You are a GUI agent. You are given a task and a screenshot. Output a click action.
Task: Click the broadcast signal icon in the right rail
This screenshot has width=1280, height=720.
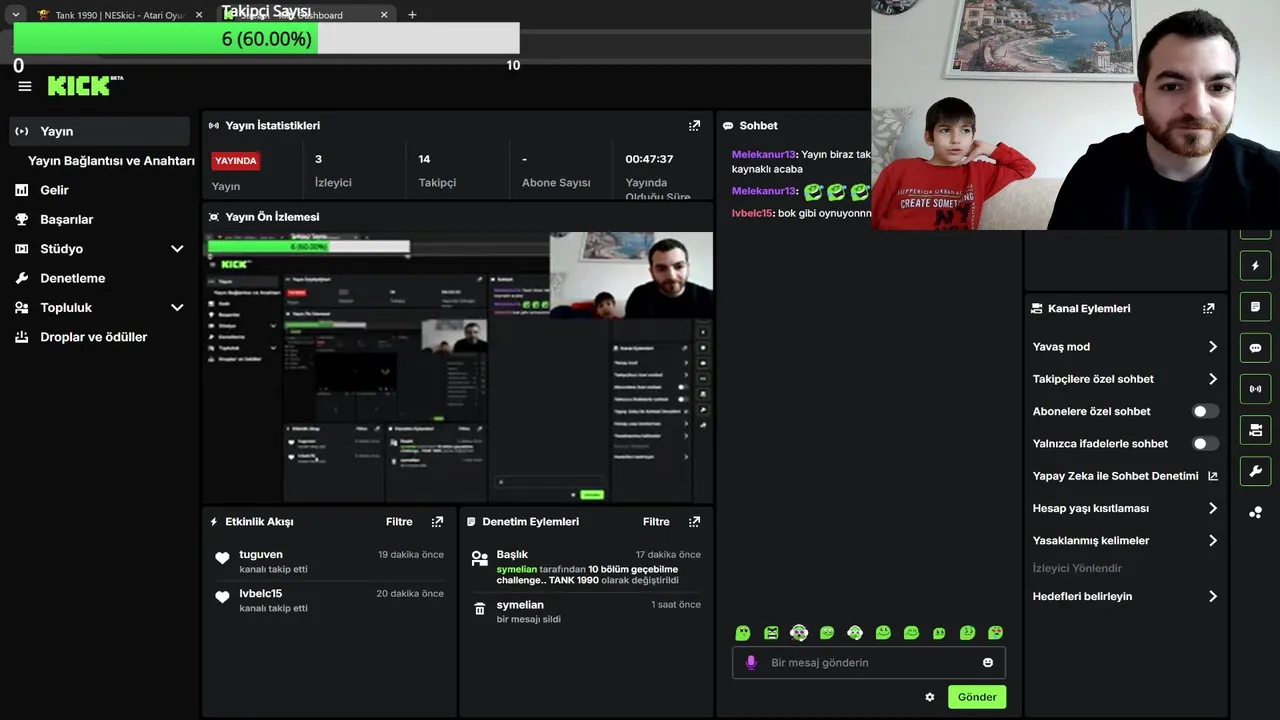[1255, 389]
